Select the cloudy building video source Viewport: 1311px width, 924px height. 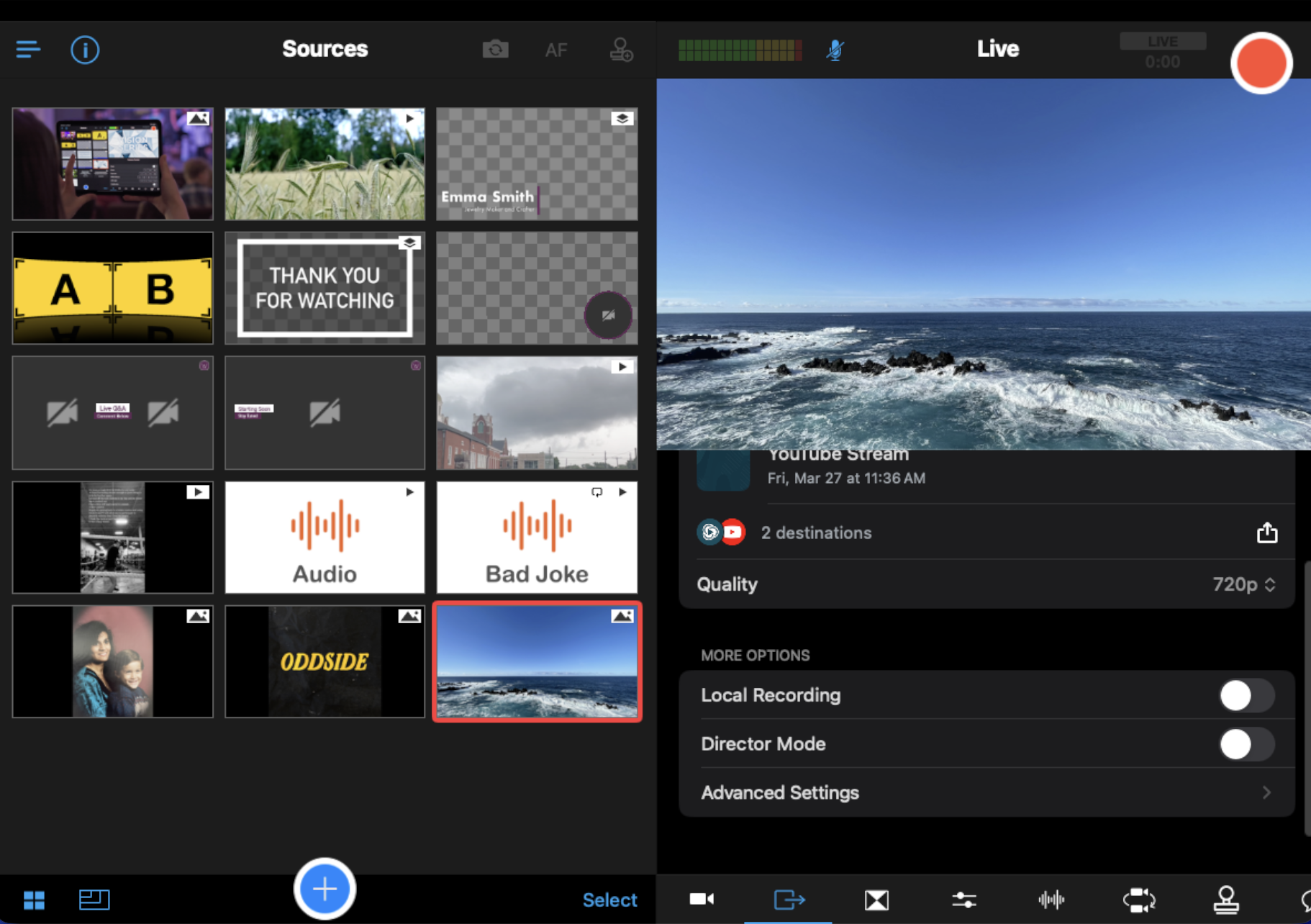pyautogui.click(x=537, y=412)
